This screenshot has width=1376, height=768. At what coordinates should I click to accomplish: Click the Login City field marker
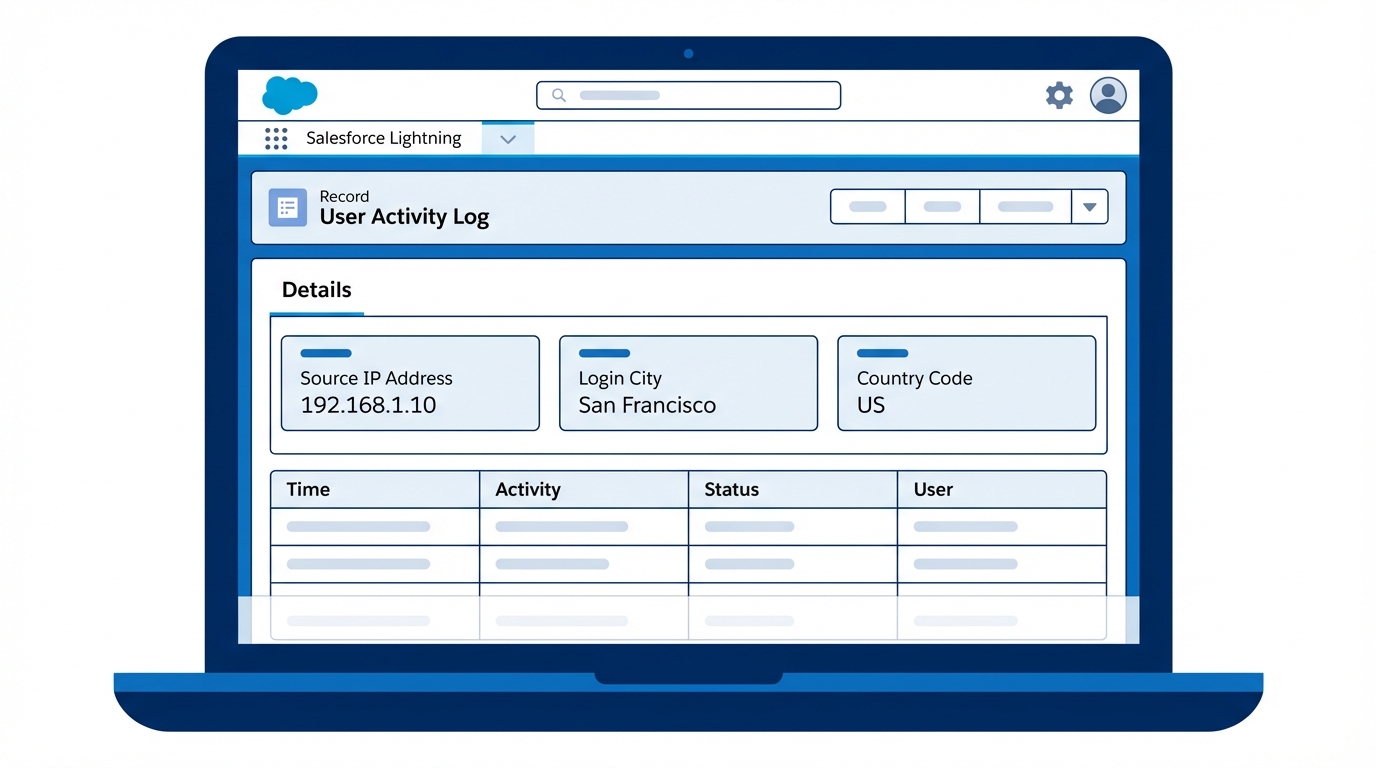point(603,353)
